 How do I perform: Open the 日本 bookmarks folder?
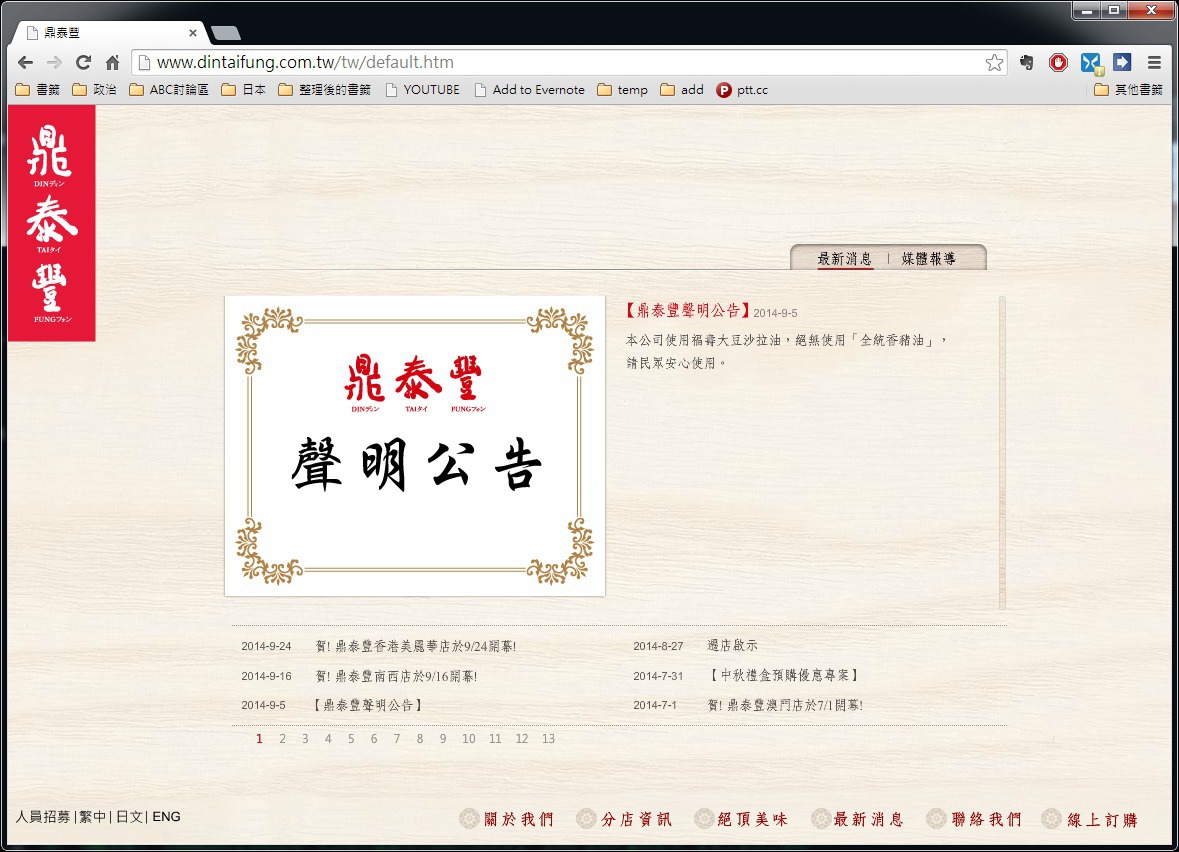pyautogui.click(x=244, y=89)
